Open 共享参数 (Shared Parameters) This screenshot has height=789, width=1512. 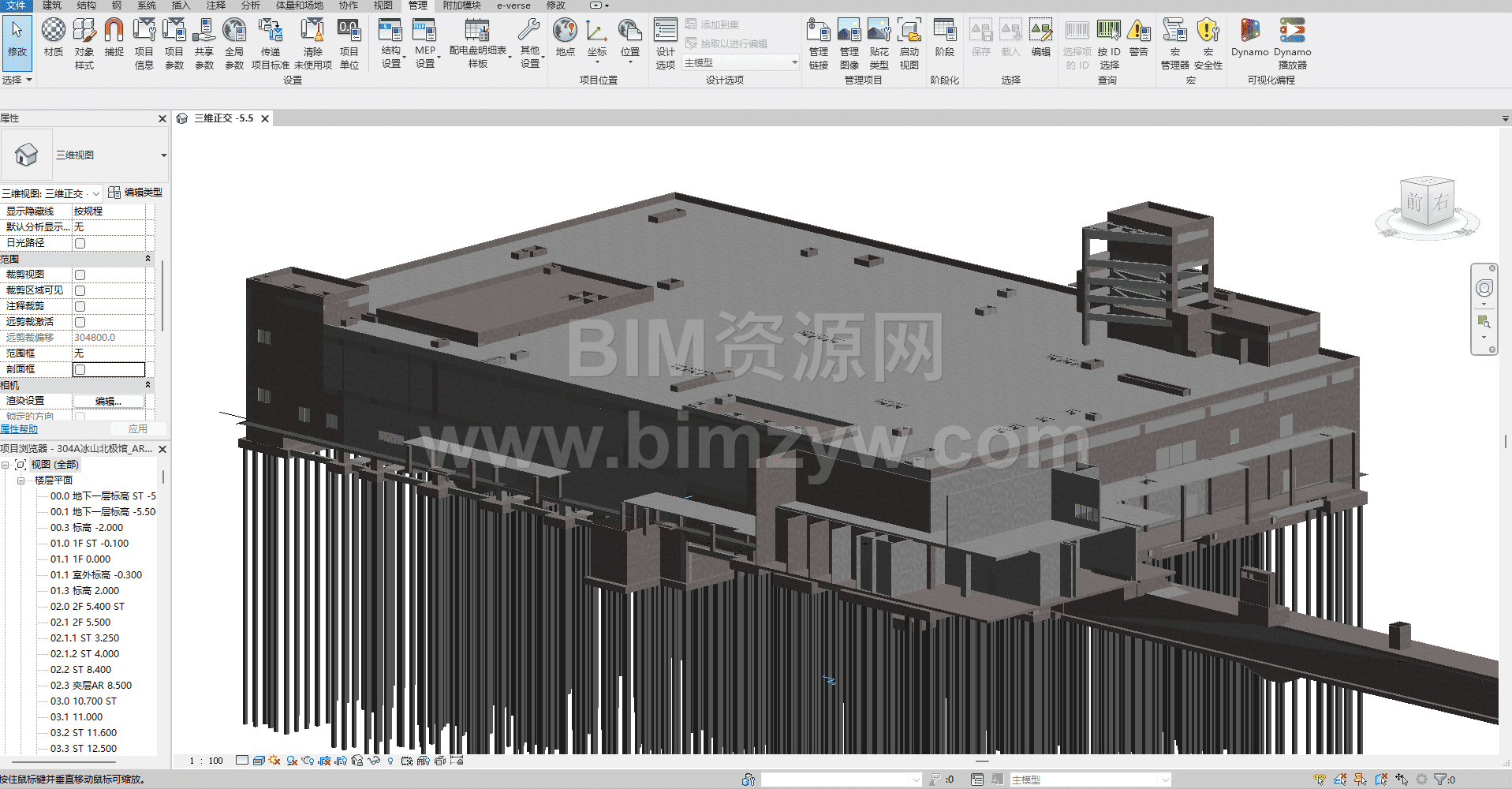(x=204, y=43)
